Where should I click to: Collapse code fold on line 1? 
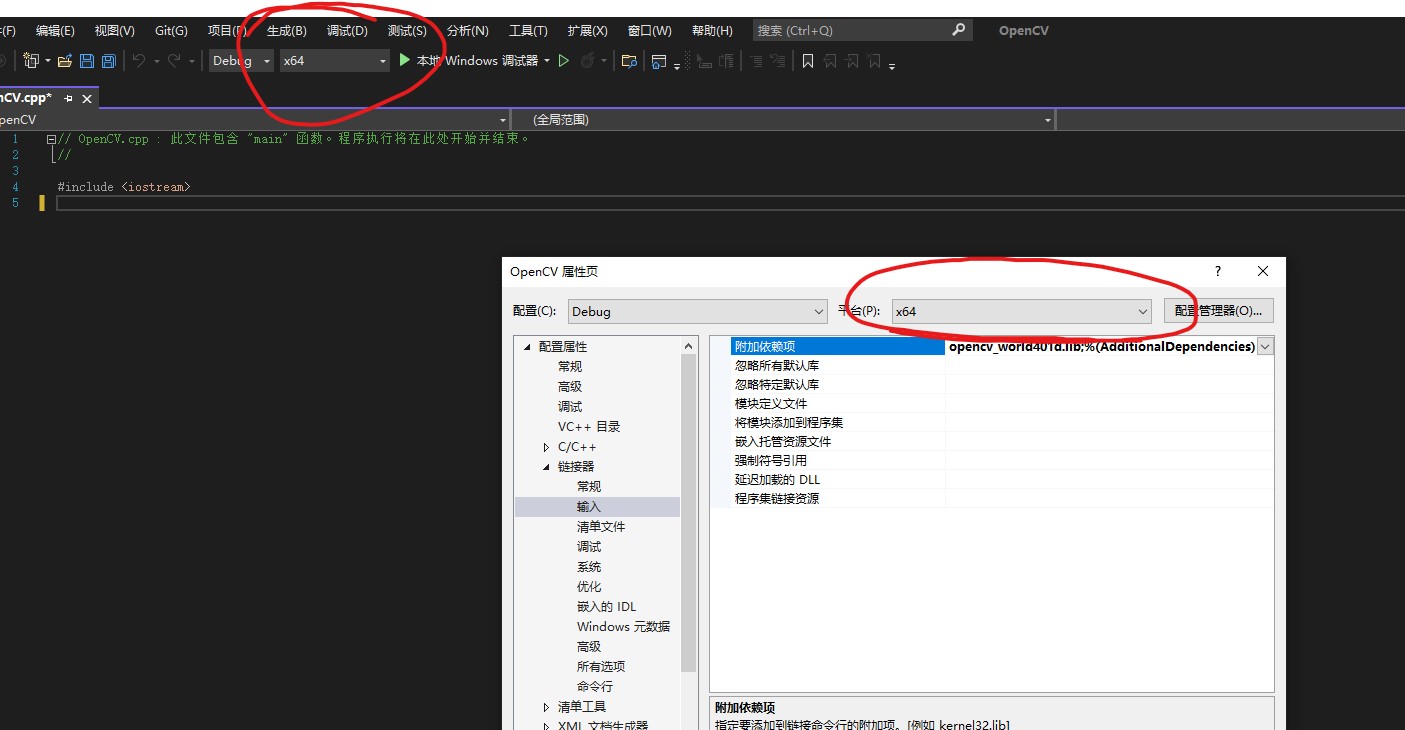click(51, 139)
